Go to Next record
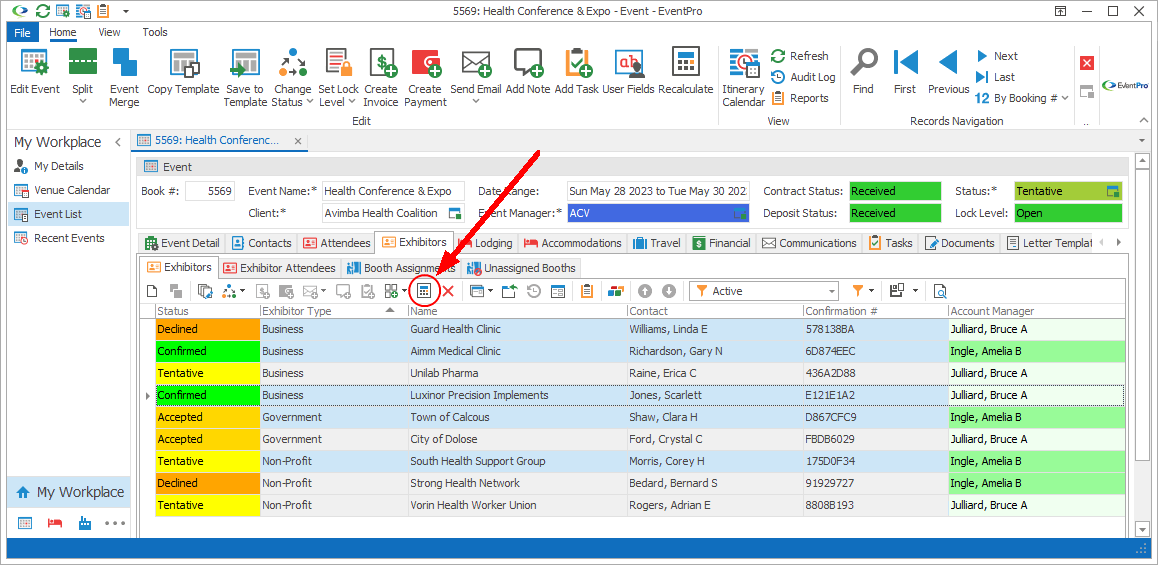Image resolution: width=1158 pixels, height=565 pixels. (x=996, y=56)
